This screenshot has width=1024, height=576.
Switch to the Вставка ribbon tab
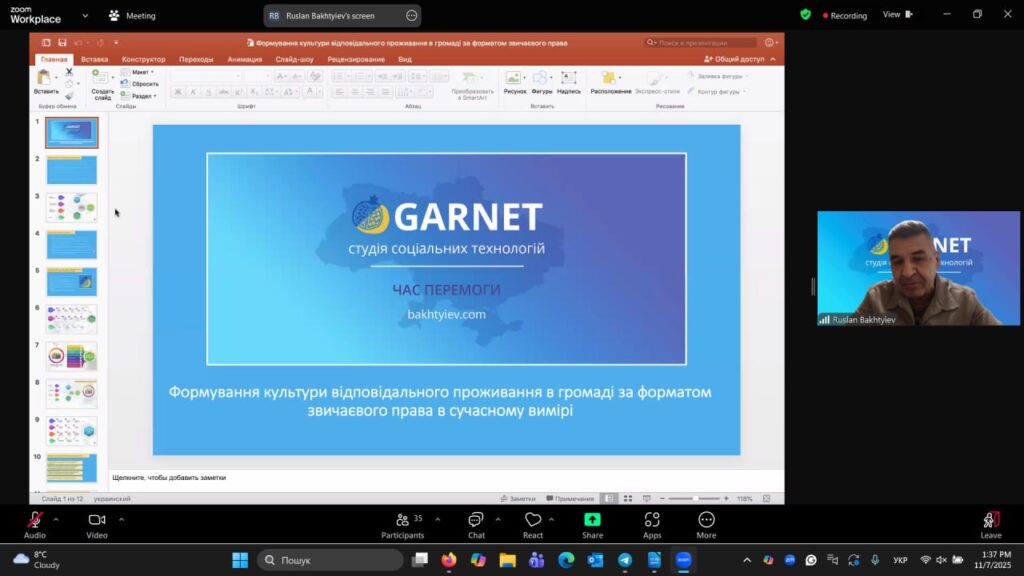[x=95, y=59]
